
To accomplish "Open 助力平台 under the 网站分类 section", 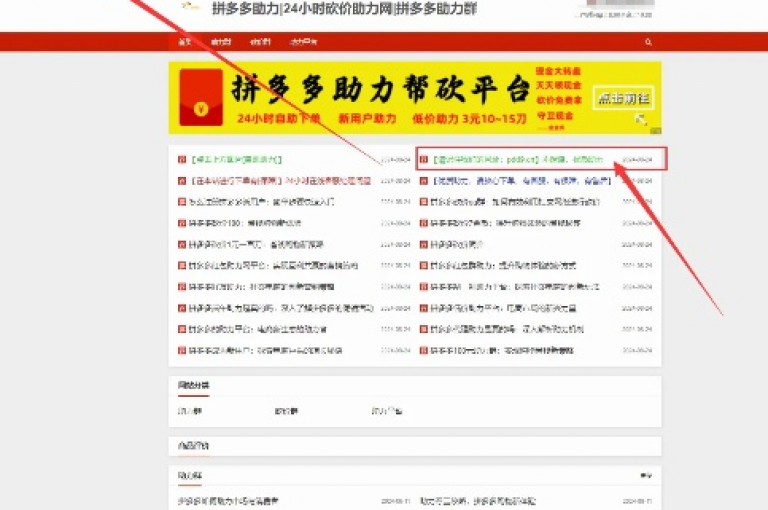I will [x=386, y=411].
